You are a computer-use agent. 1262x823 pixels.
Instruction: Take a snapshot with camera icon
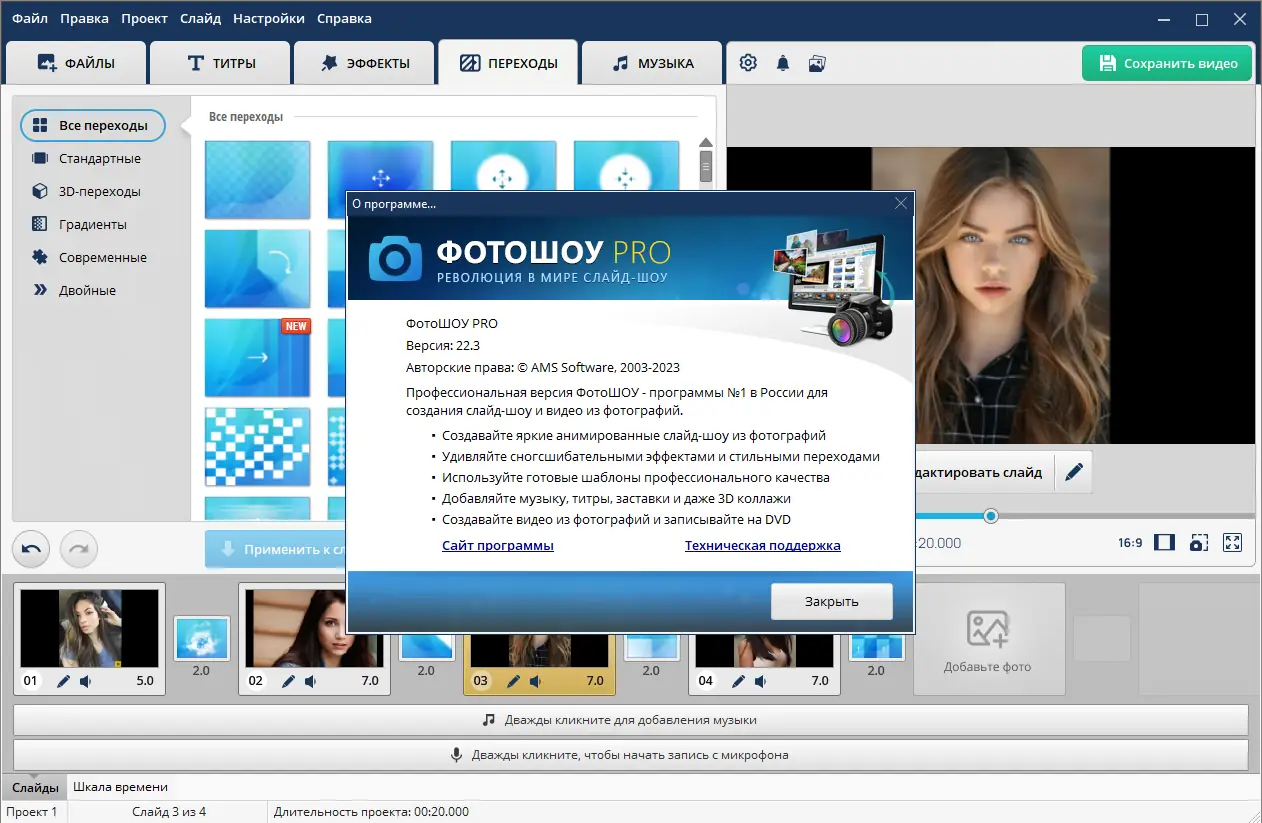pyautogui.click(x=1198, y=543)
